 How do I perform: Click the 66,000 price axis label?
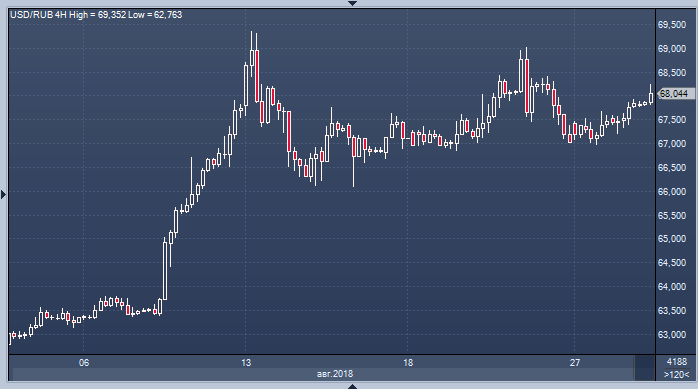click(672, 191)
